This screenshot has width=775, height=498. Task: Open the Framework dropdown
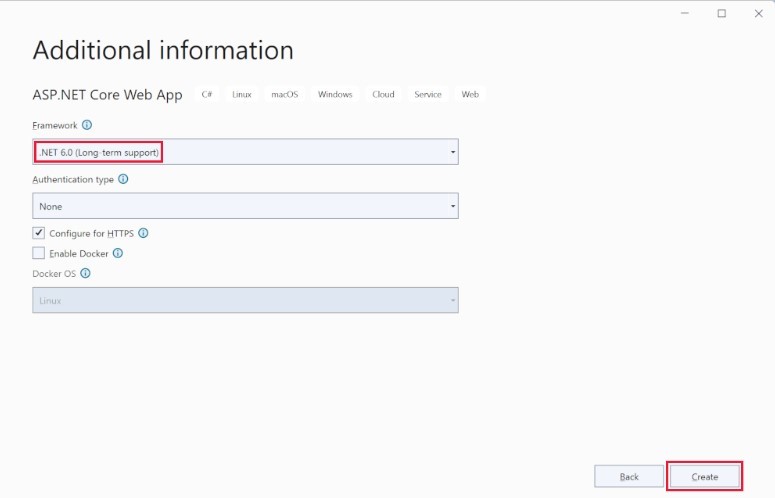click(x=245, y=152)
